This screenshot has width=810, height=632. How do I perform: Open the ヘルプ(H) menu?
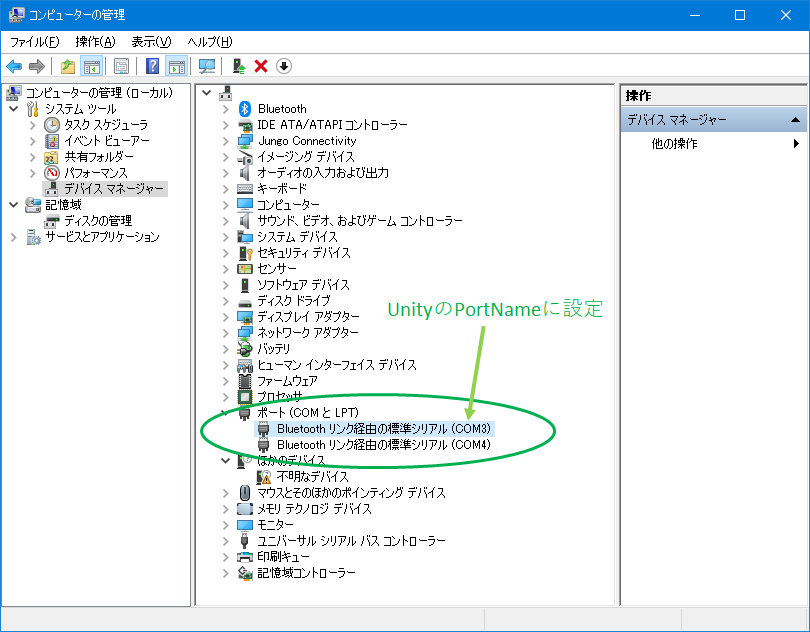[210, 42]
